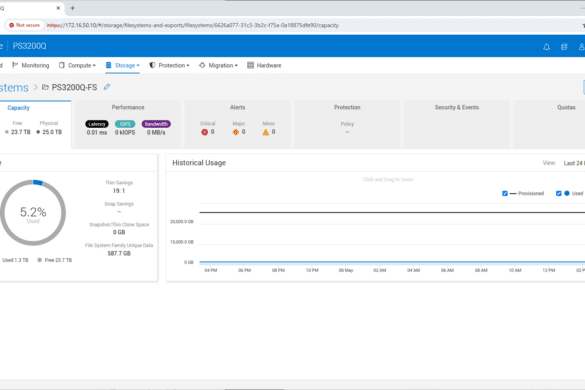Click the Not secure warning icon
Image resolution: width=585 pixels, height=390 pixels.
(x=12, y=25)
